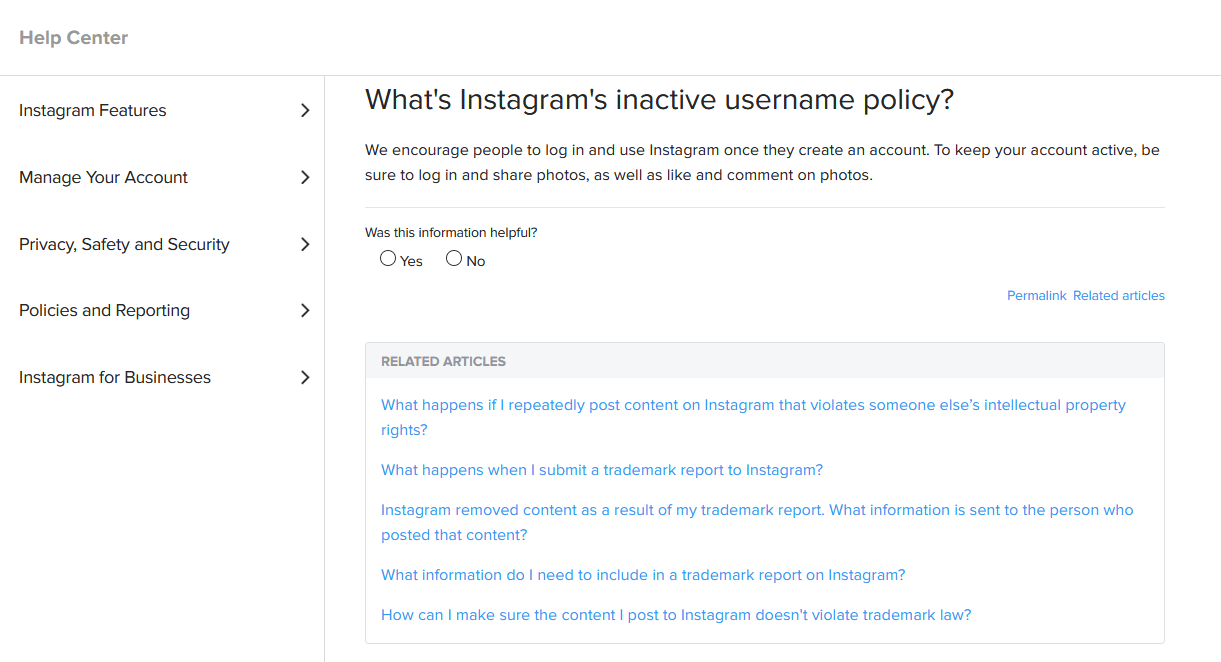
Task: Expand the Manage Your Account sidebar label
Action: 103,178
